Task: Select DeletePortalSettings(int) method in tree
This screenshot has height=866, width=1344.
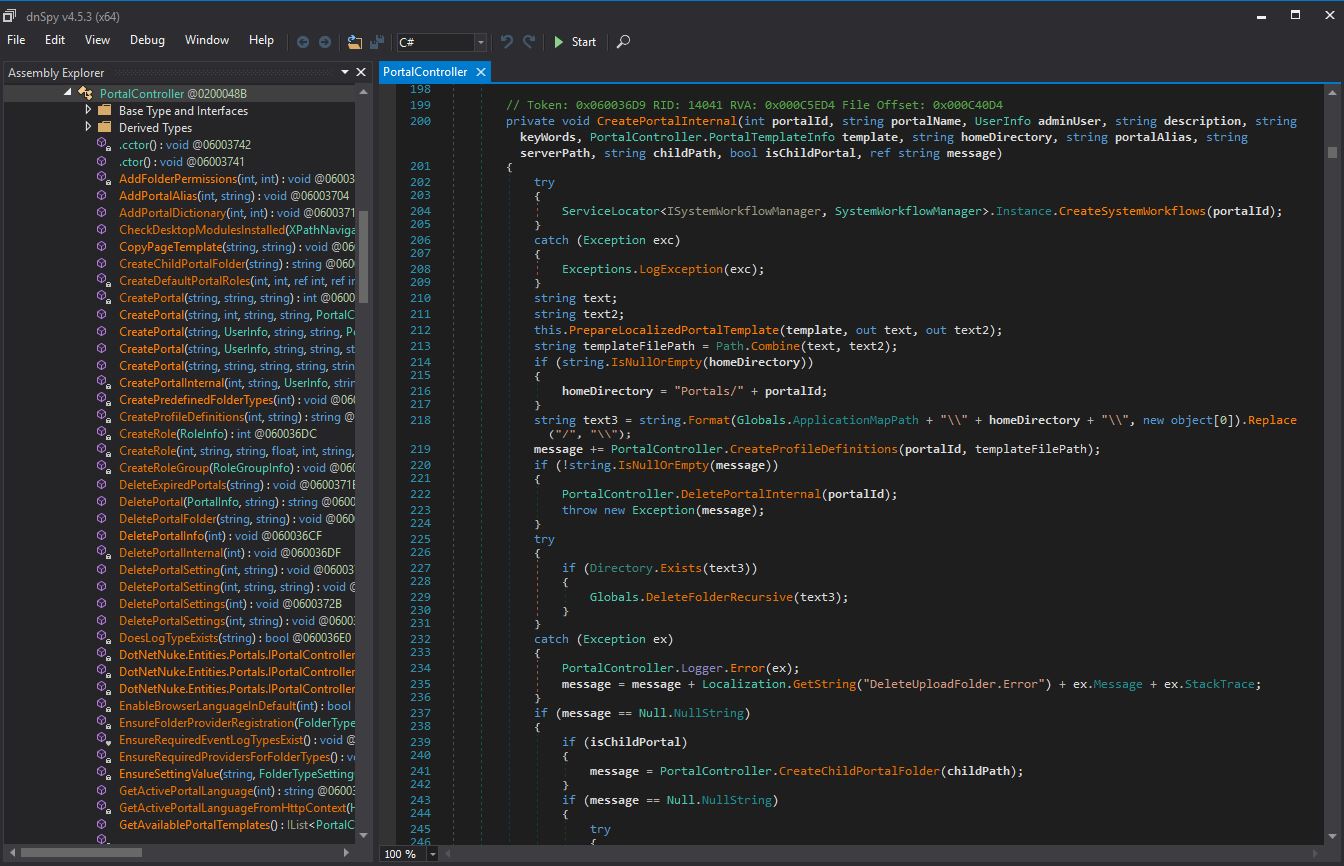Action: click(230, 603)
